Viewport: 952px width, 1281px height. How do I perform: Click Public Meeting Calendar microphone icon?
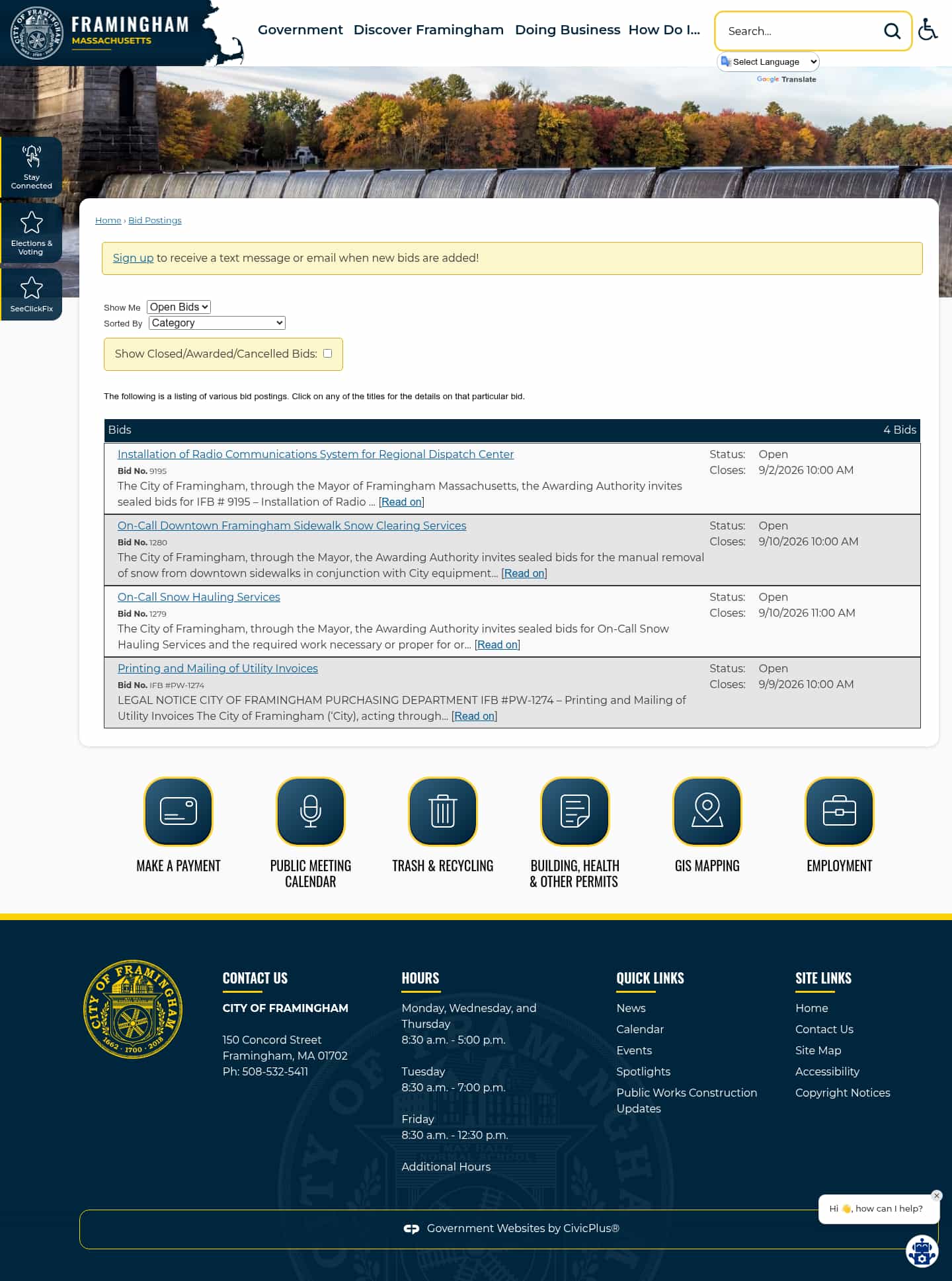click(311, 811)
